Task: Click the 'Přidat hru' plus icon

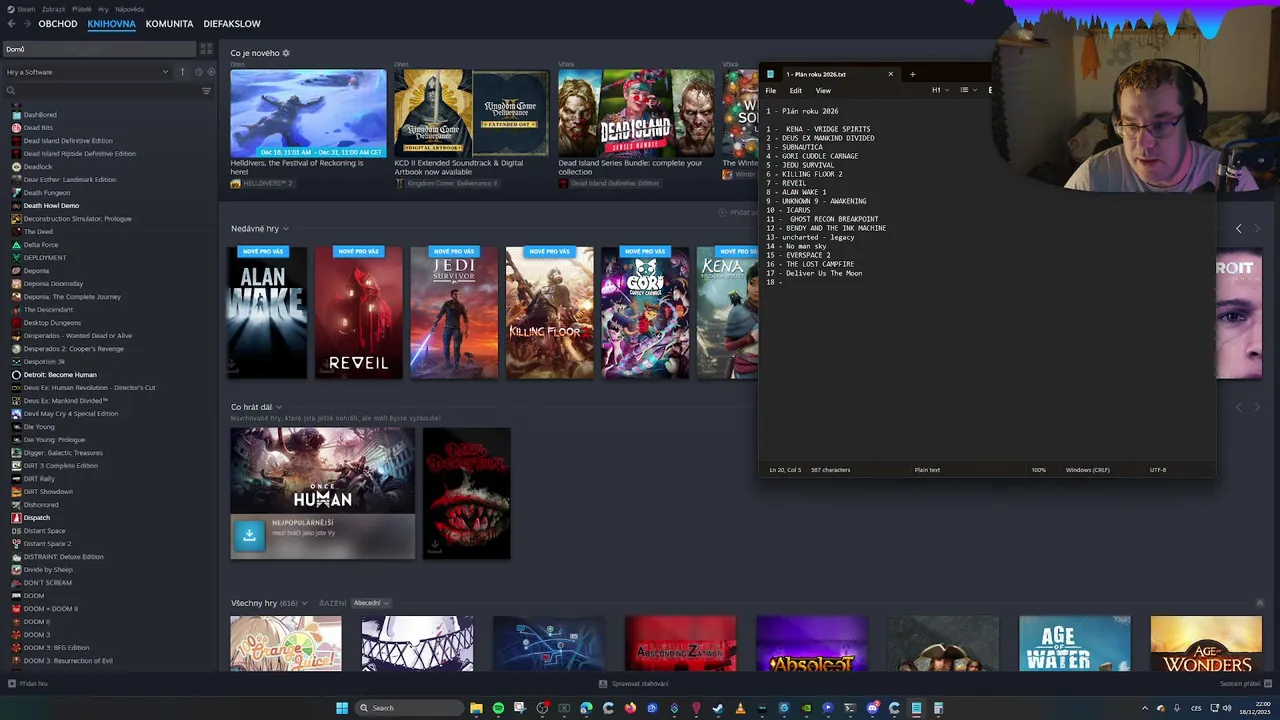Action: pos(12,684)
